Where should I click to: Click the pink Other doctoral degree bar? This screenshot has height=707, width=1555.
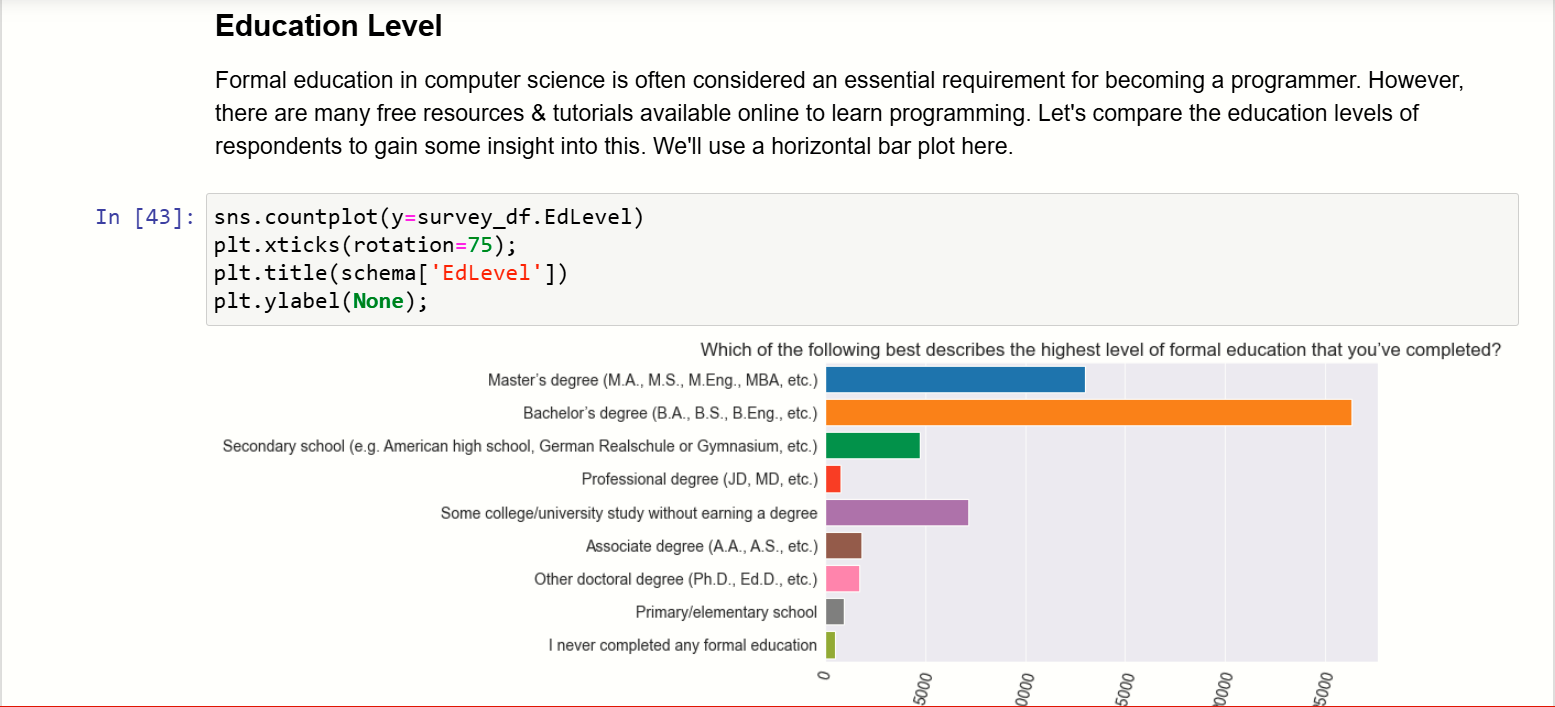point(842,579)
